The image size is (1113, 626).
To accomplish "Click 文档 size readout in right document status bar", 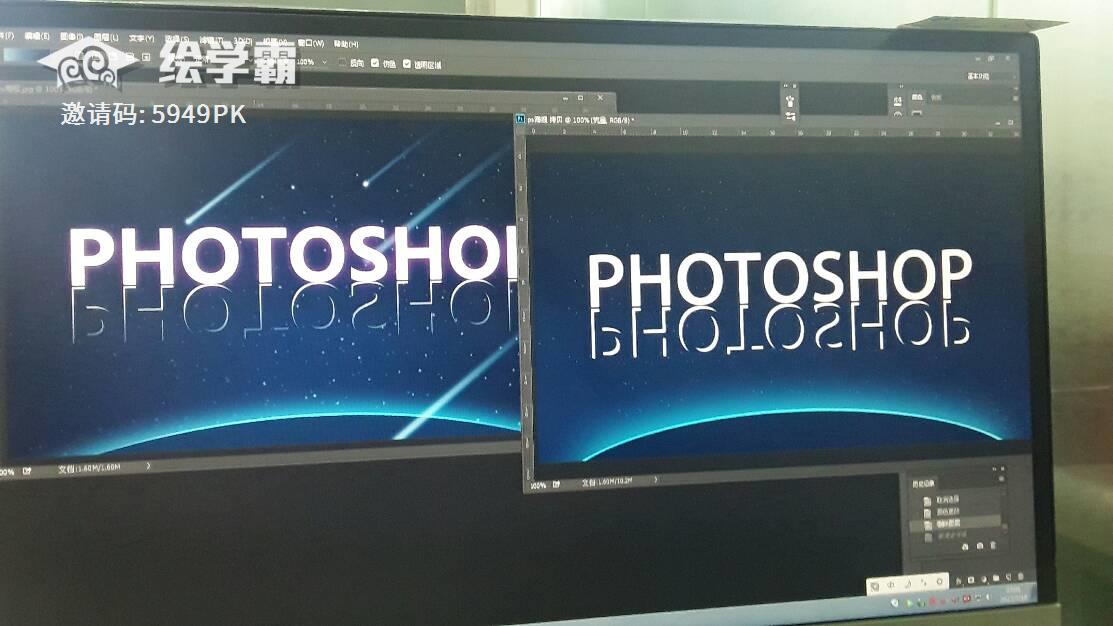I will (x=607, y=482).
